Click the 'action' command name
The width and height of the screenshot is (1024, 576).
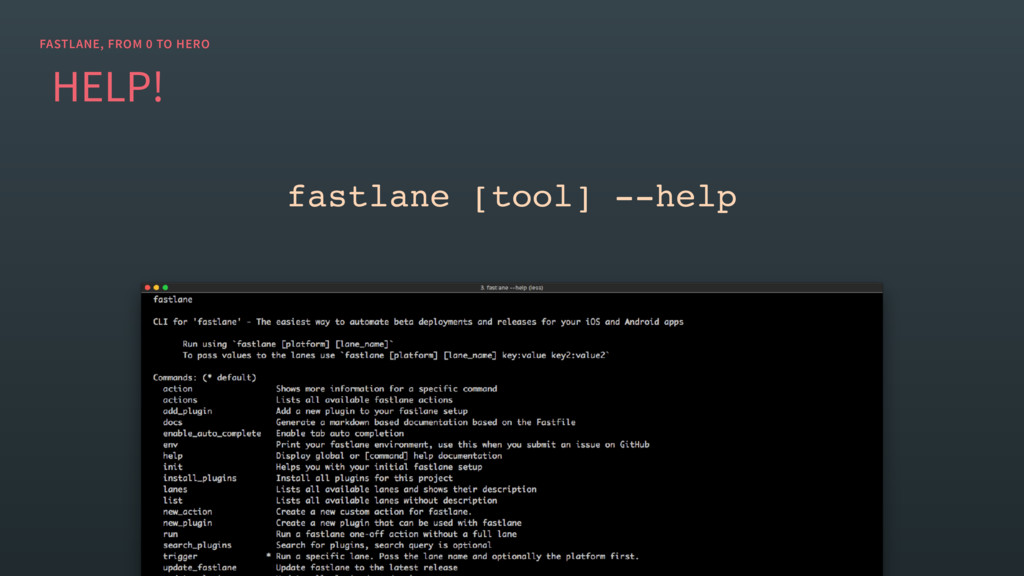coord(178,389)
